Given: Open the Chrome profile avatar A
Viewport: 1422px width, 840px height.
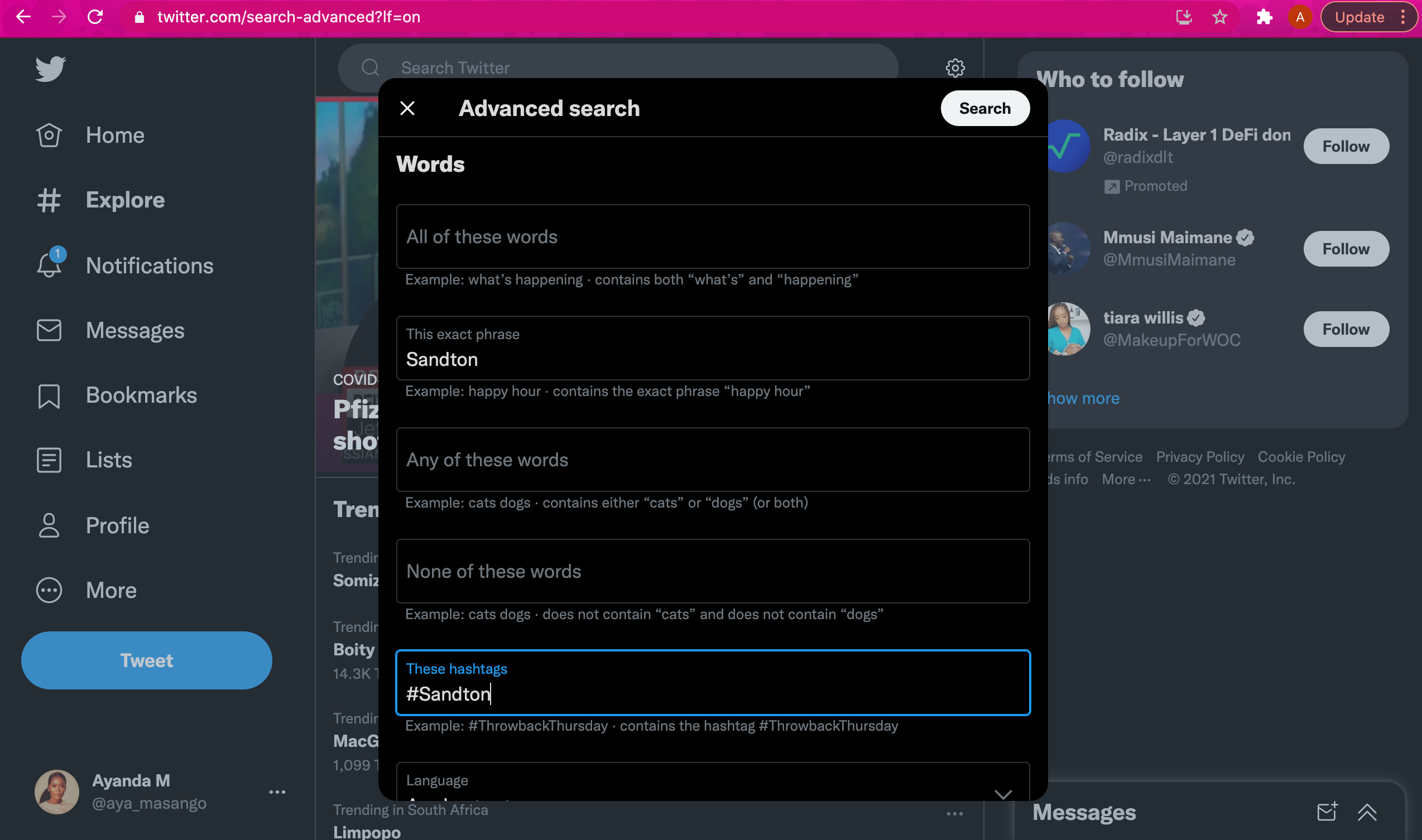Looking at the screenshot, I should (1300, 17).
